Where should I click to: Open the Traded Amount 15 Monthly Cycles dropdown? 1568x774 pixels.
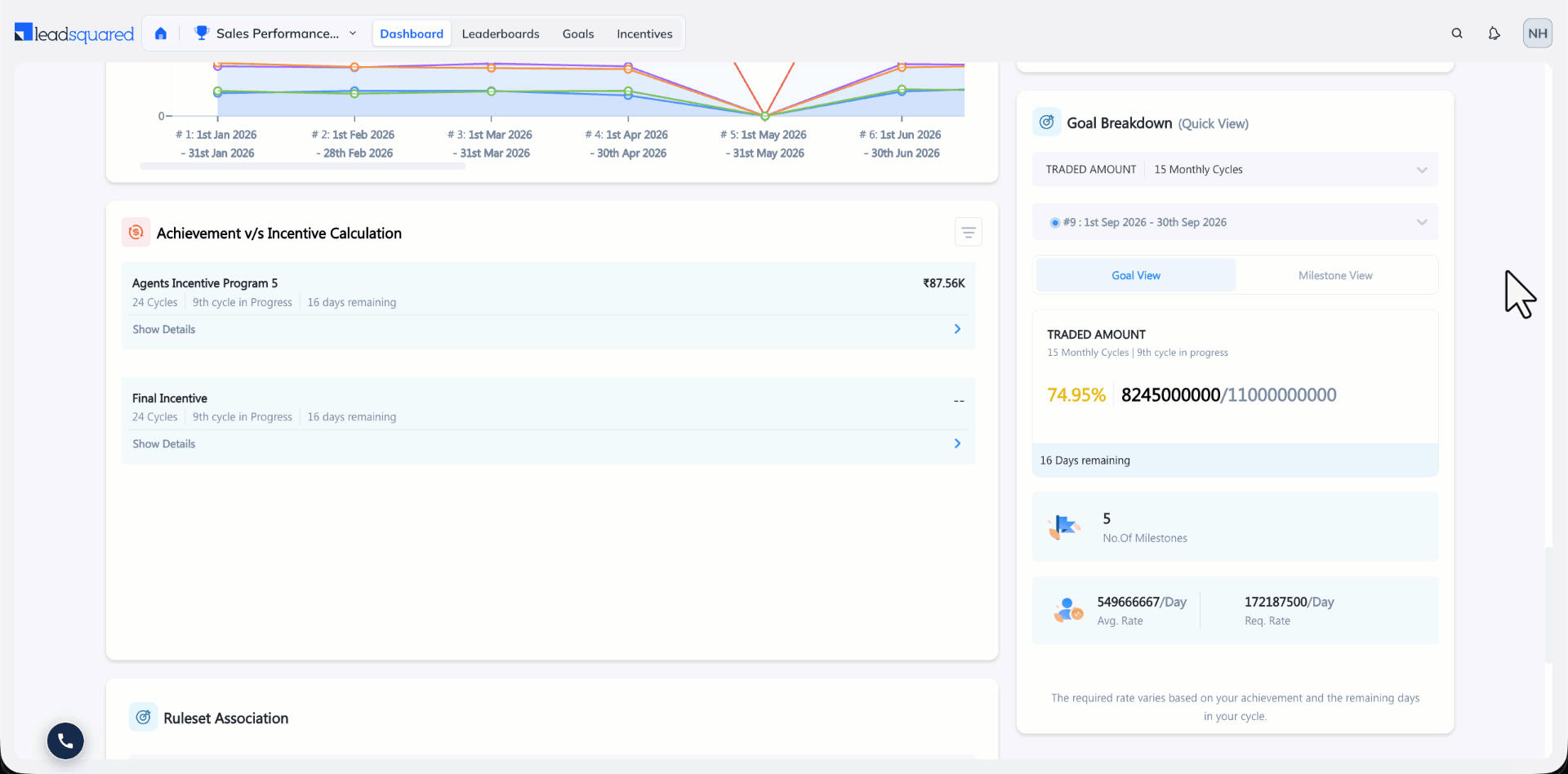(x=1235, y=170)
